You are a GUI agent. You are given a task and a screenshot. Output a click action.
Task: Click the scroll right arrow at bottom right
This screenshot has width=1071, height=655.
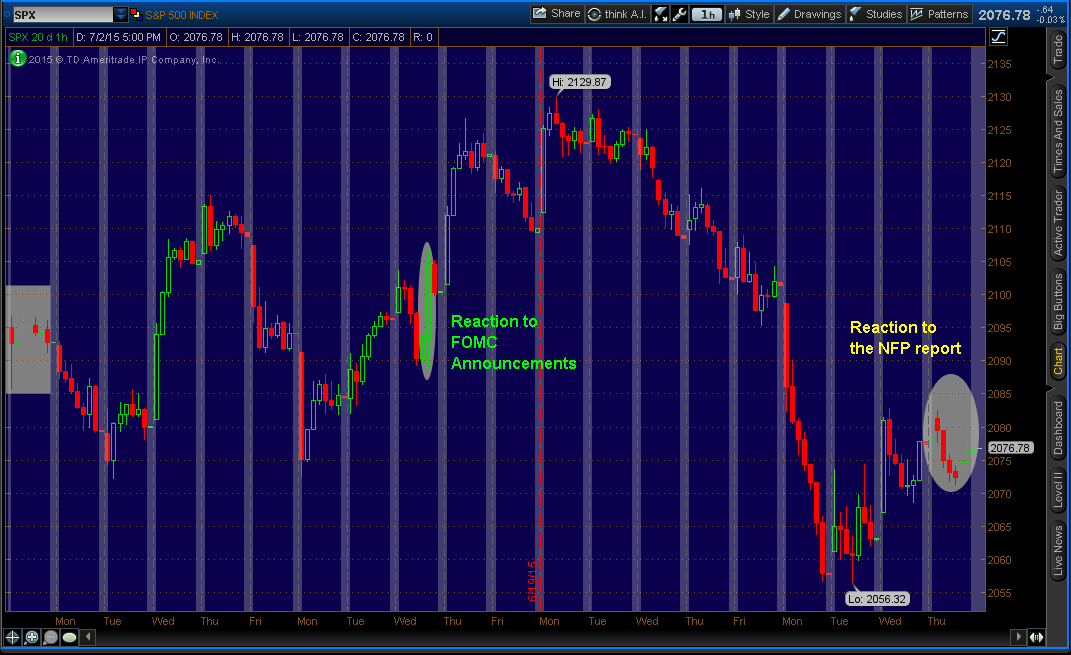(1018, 637)
